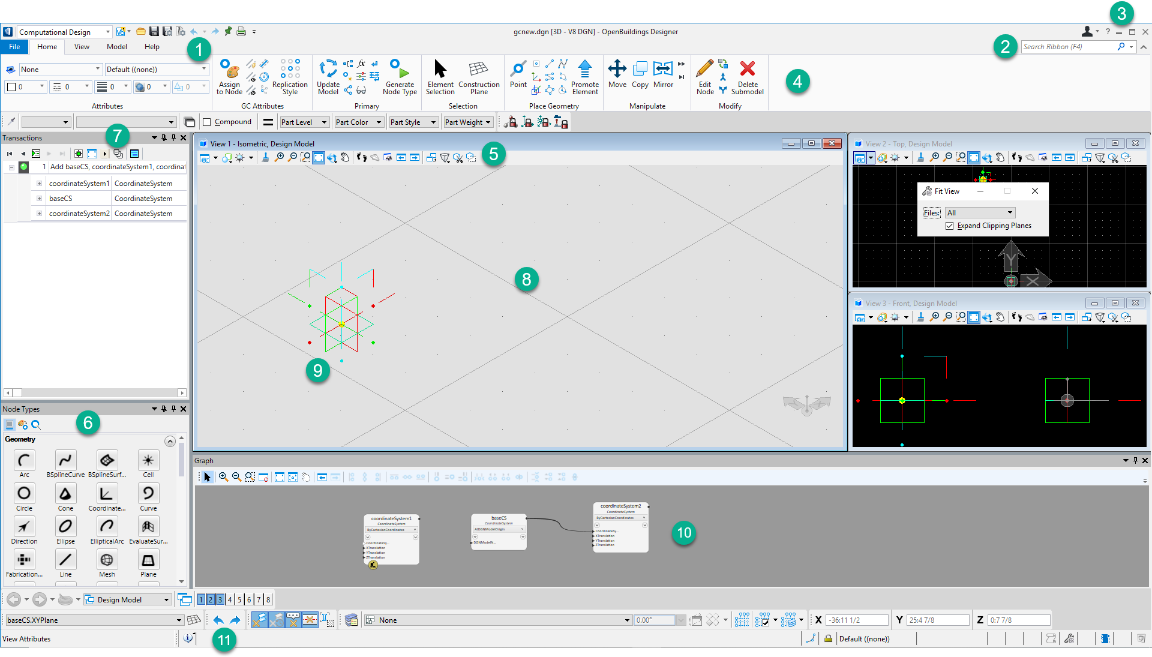Image resolution: width=1152 pixels, height=657 pixels.
Task: Enable the Compound checkbox
Action: click(x=207, y=122)
